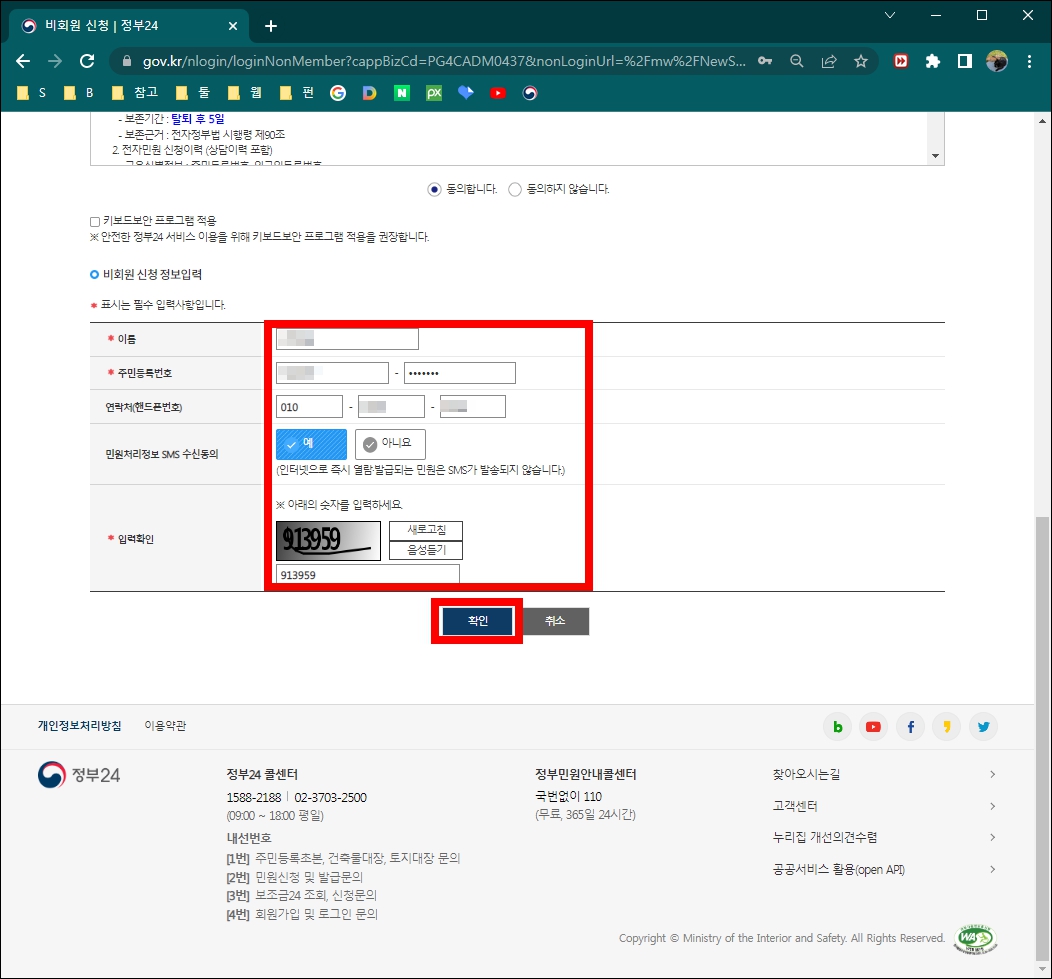Toggle the browser side panel icon
Viewport: 1052px width, 979px height.
point(965,61)
